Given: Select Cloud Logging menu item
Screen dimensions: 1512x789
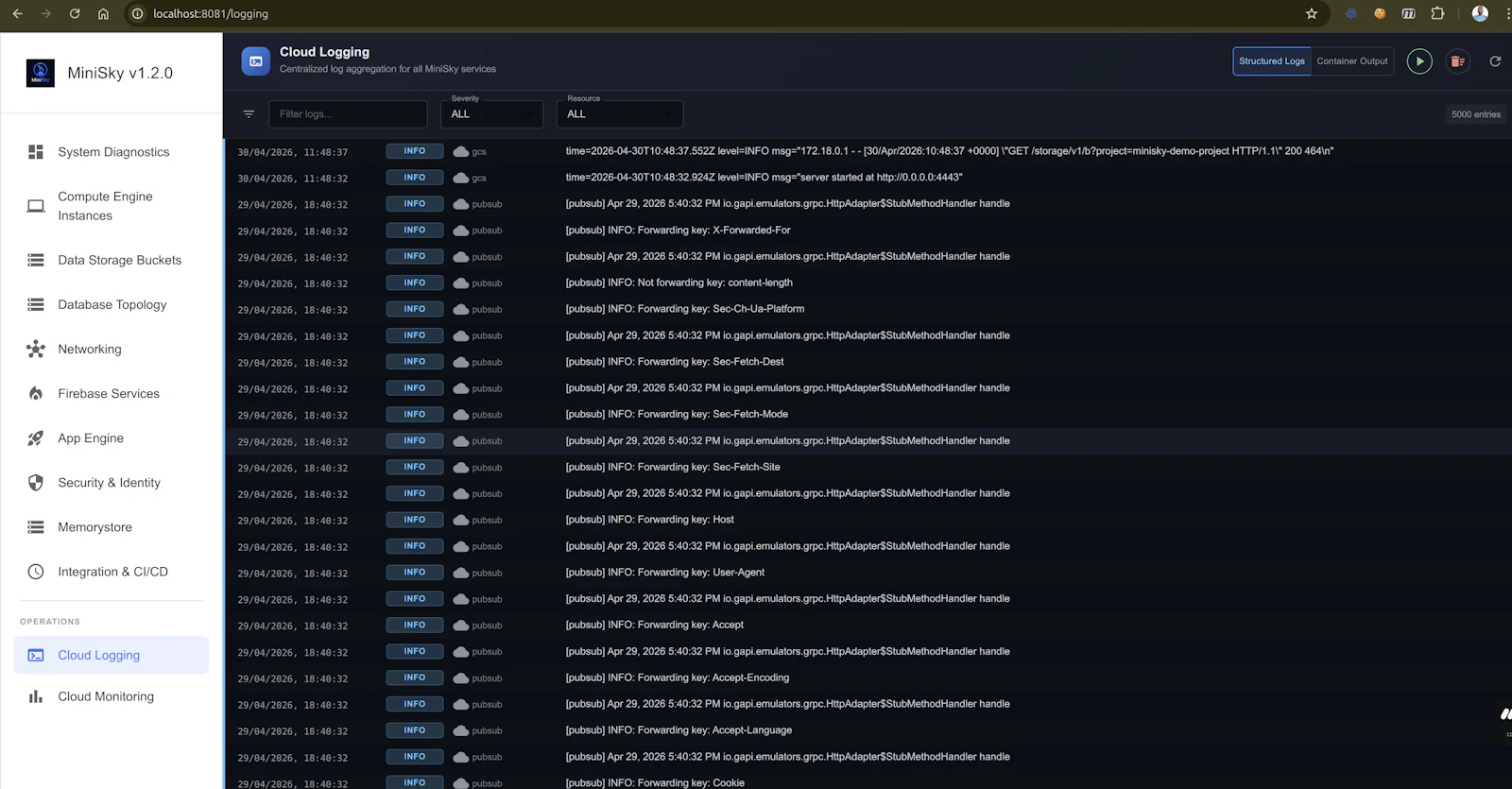Looking at the screenshot, I should (112, 655).
